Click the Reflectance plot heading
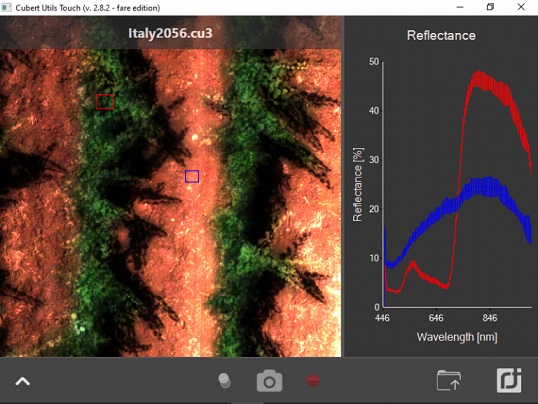This screenshot has width=538, height=404. 441,35
